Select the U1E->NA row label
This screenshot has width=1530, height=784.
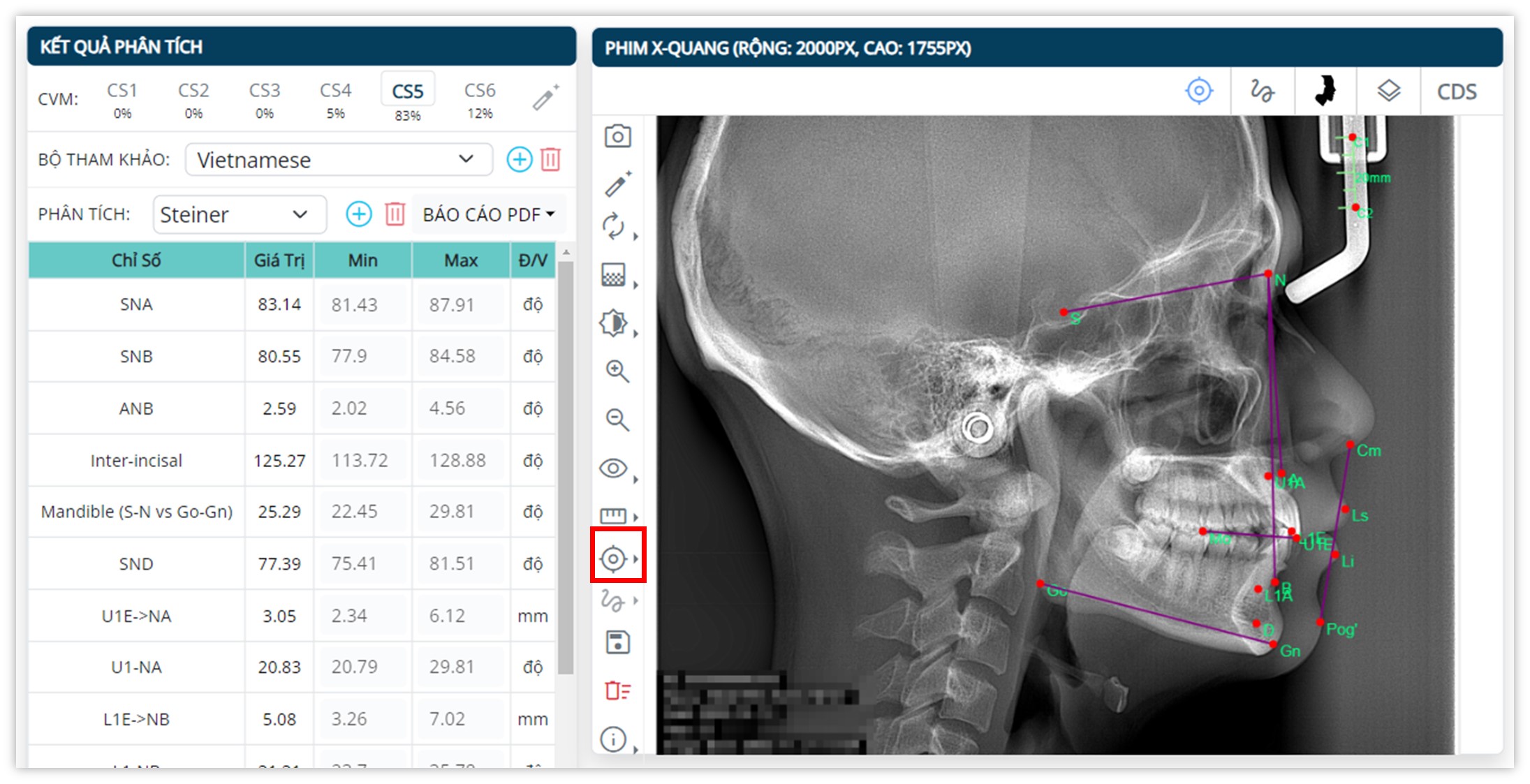coord(136,616)
